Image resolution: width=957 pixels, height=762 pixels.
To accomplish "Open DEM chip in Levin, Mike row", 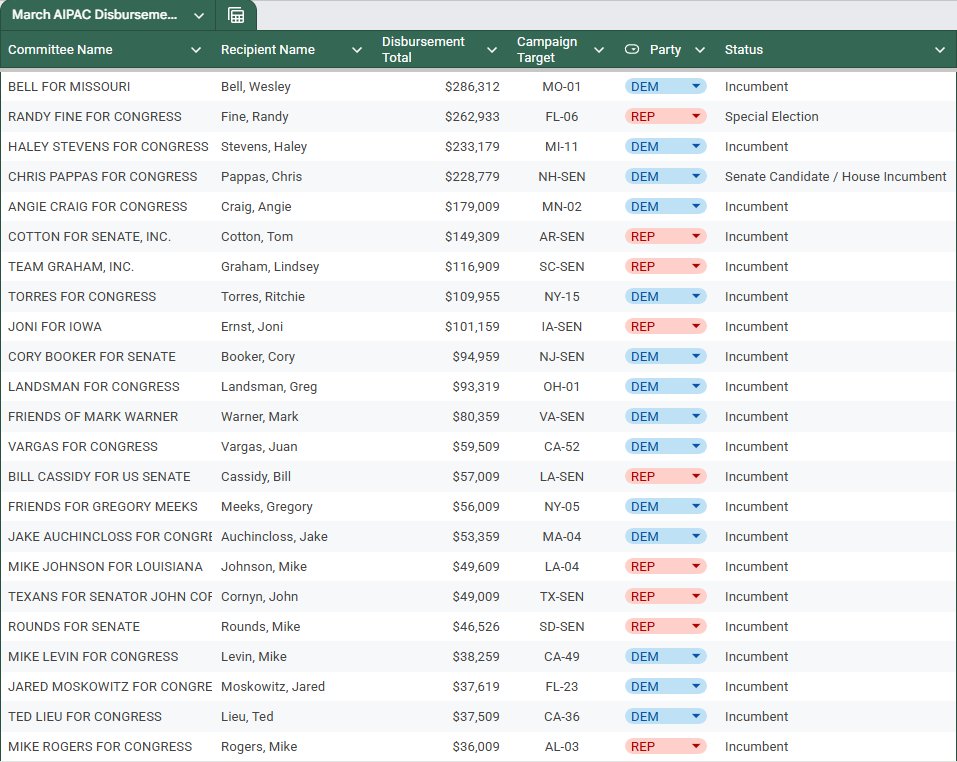I will pos(665,656).
